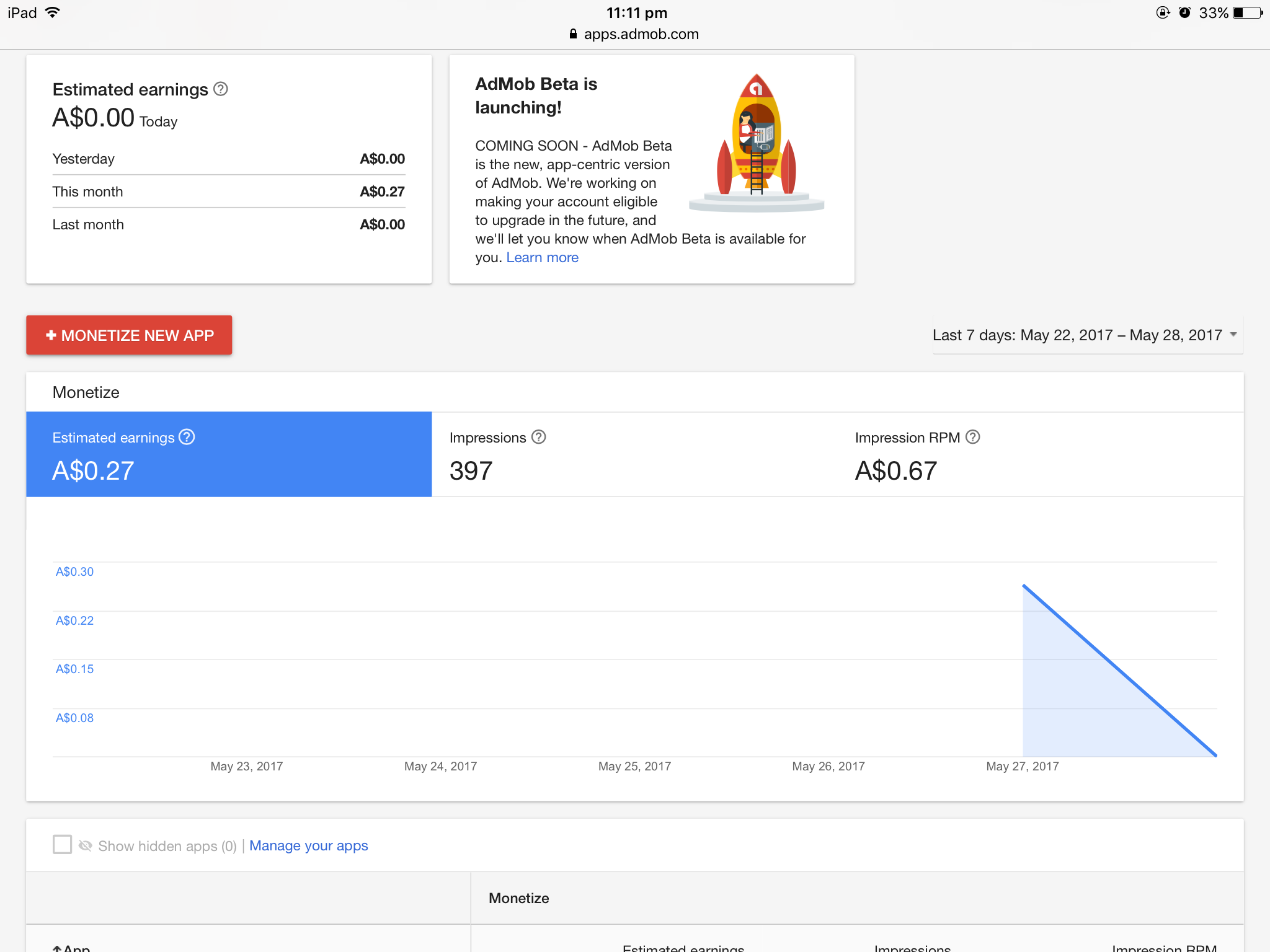1270x952 pixels.
Task: Open the Impressions help tooltip icon
Action: tap(539, 437)
